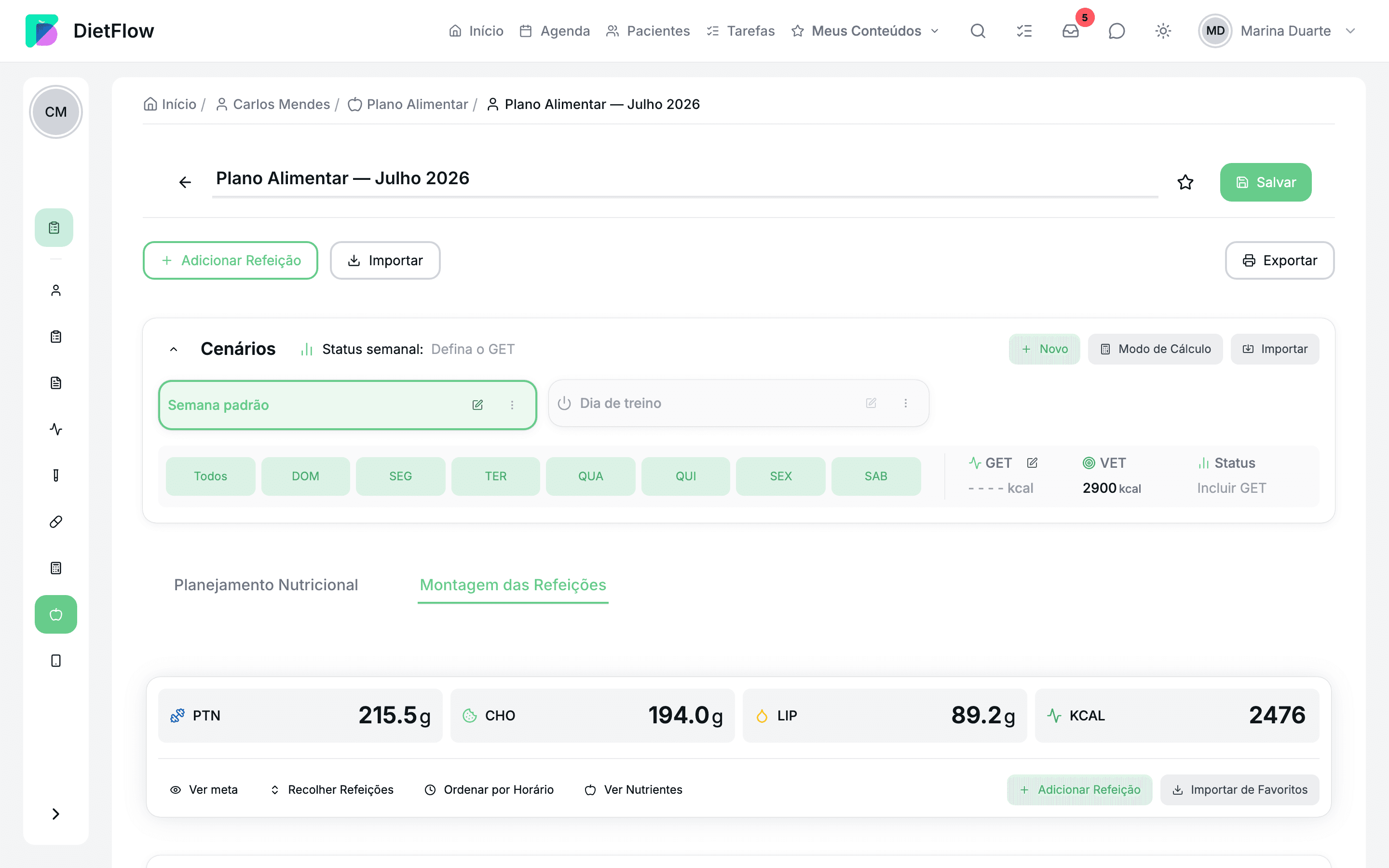Click Importar in the Cenários header

click(x=1275, y=349)
